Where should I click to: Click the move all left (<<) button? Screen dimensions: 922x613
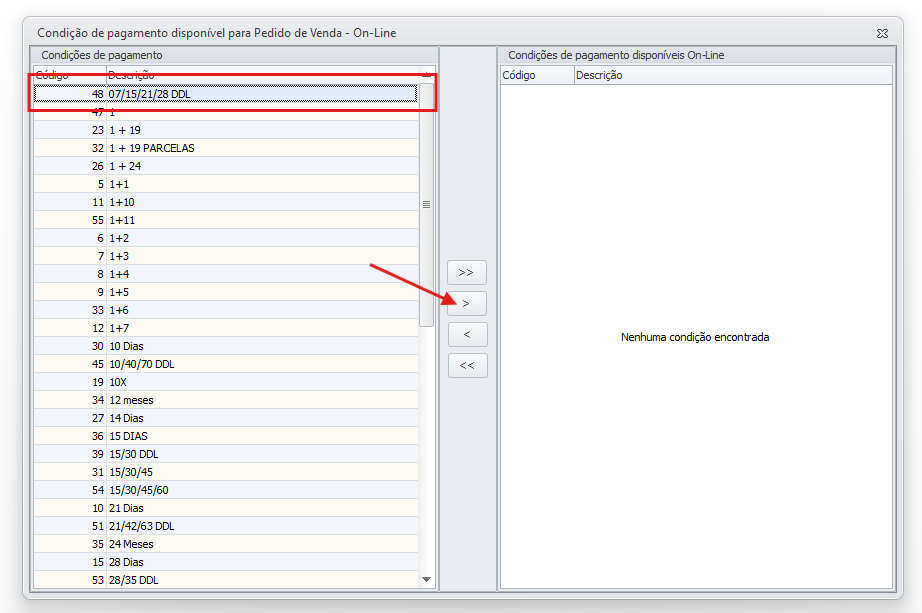coord(466,365)
